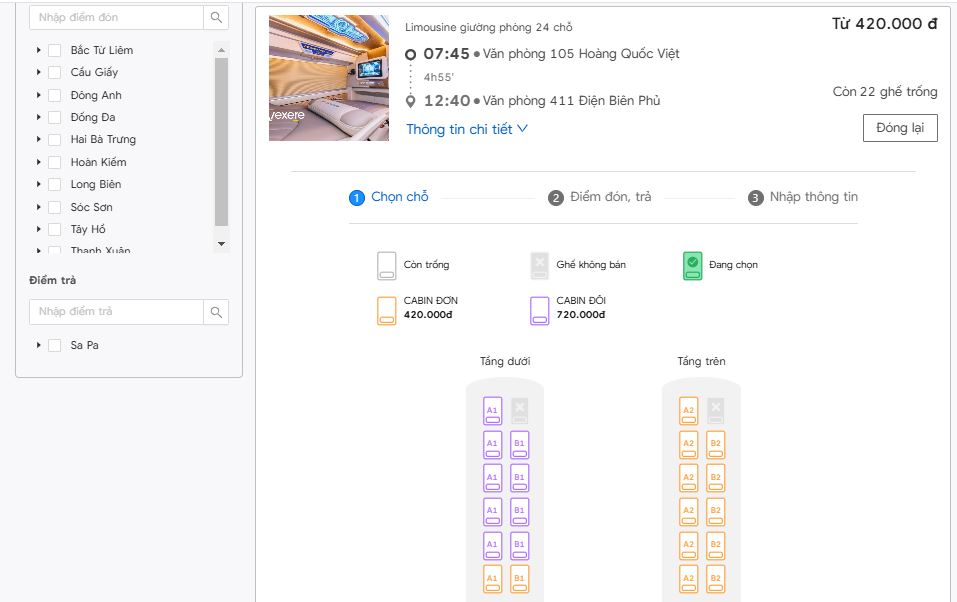Select the first A2 cabin on upper deck

pyautogui.click(x=688, y=411)
